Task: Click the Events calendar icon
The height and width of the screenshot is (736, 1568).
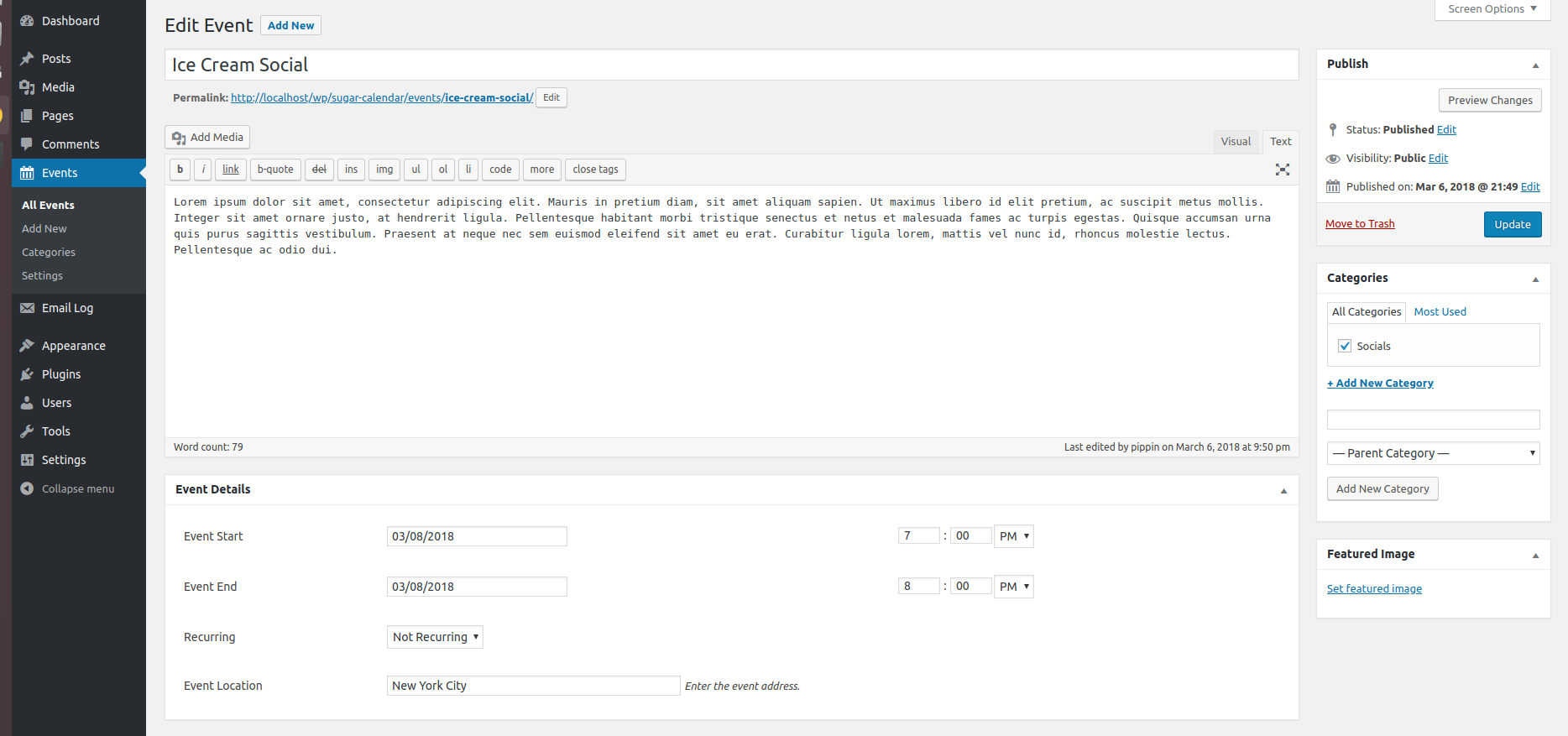Action: point(27,173)
